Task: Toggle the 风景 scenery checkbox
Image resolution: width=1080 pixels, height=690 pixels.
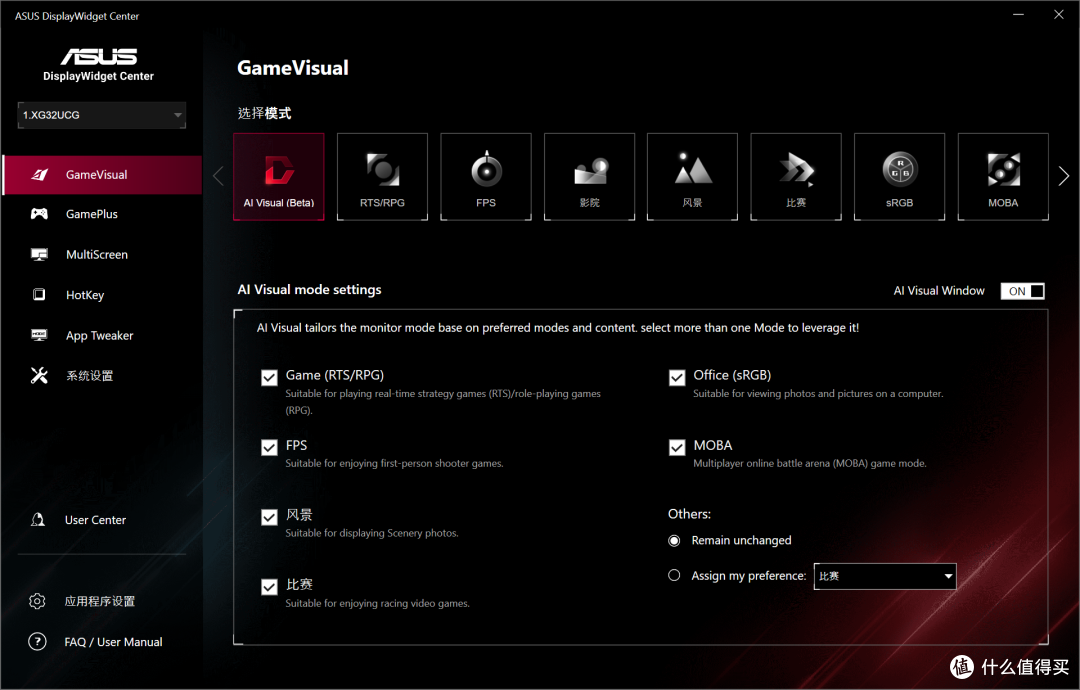Action: click(269, 517)
